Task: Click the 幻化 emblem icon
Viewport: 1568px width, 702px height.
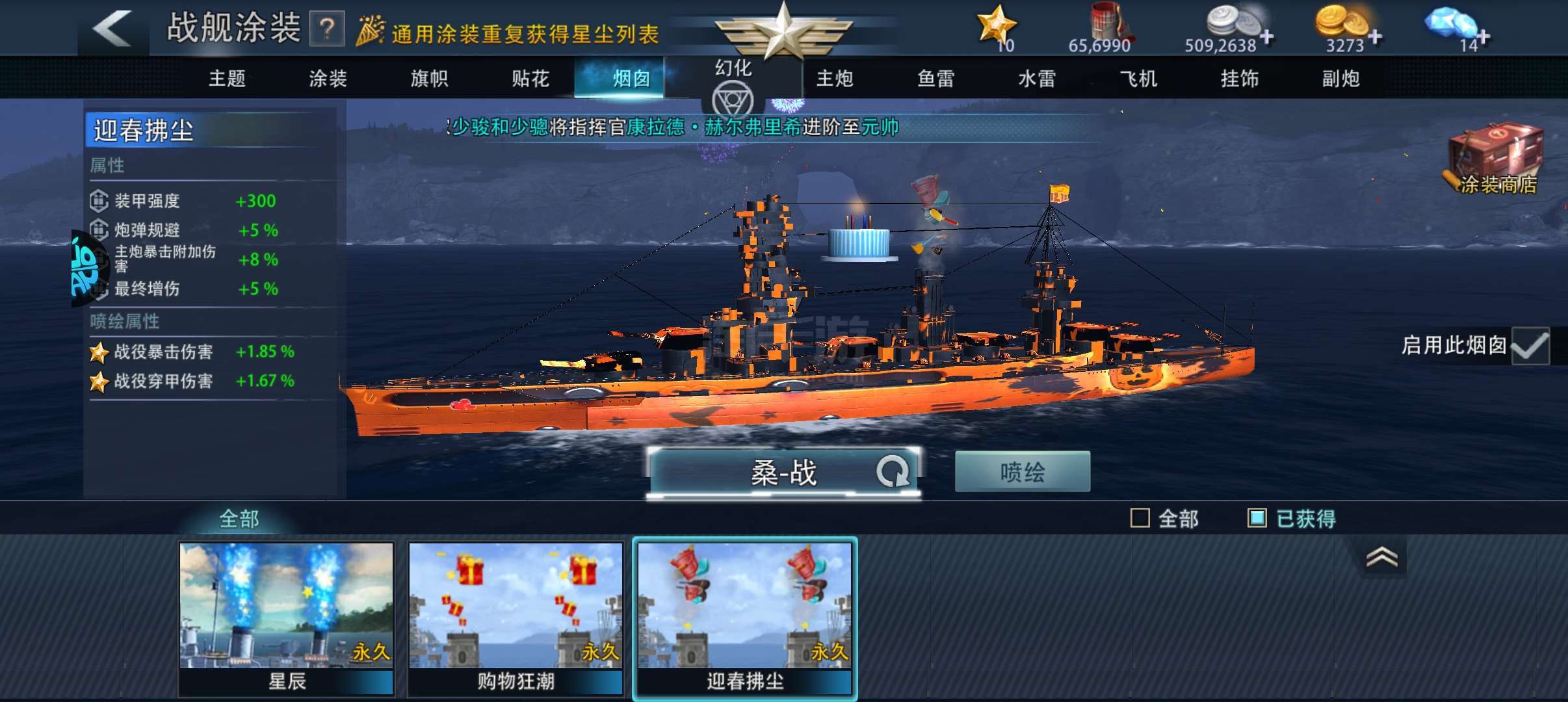Action: click(733, 101)
